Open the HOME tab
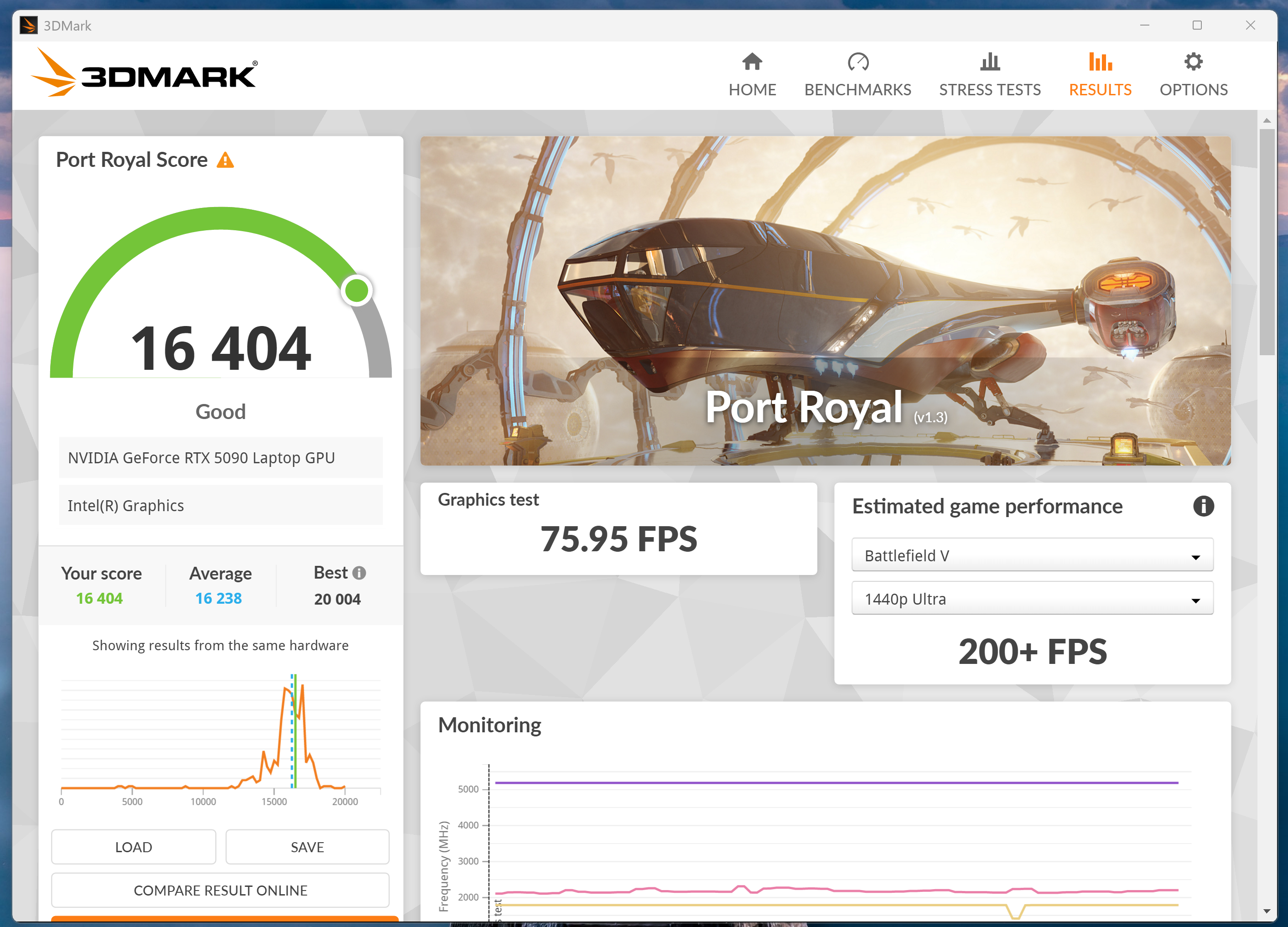Viewport: 1288px width, 927px height. [x=752, y=75]
